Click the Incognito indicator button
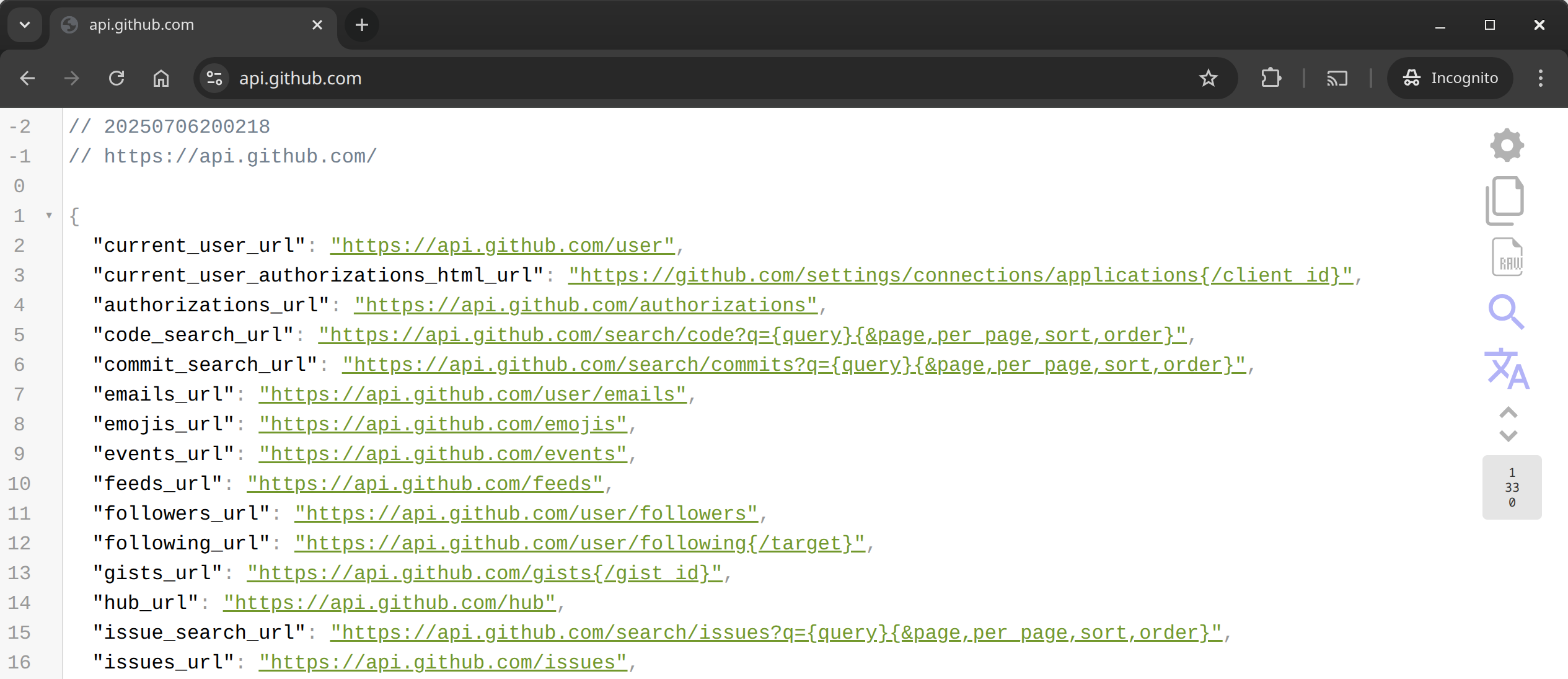1568x679 pixels. (x=1450, y=78)
